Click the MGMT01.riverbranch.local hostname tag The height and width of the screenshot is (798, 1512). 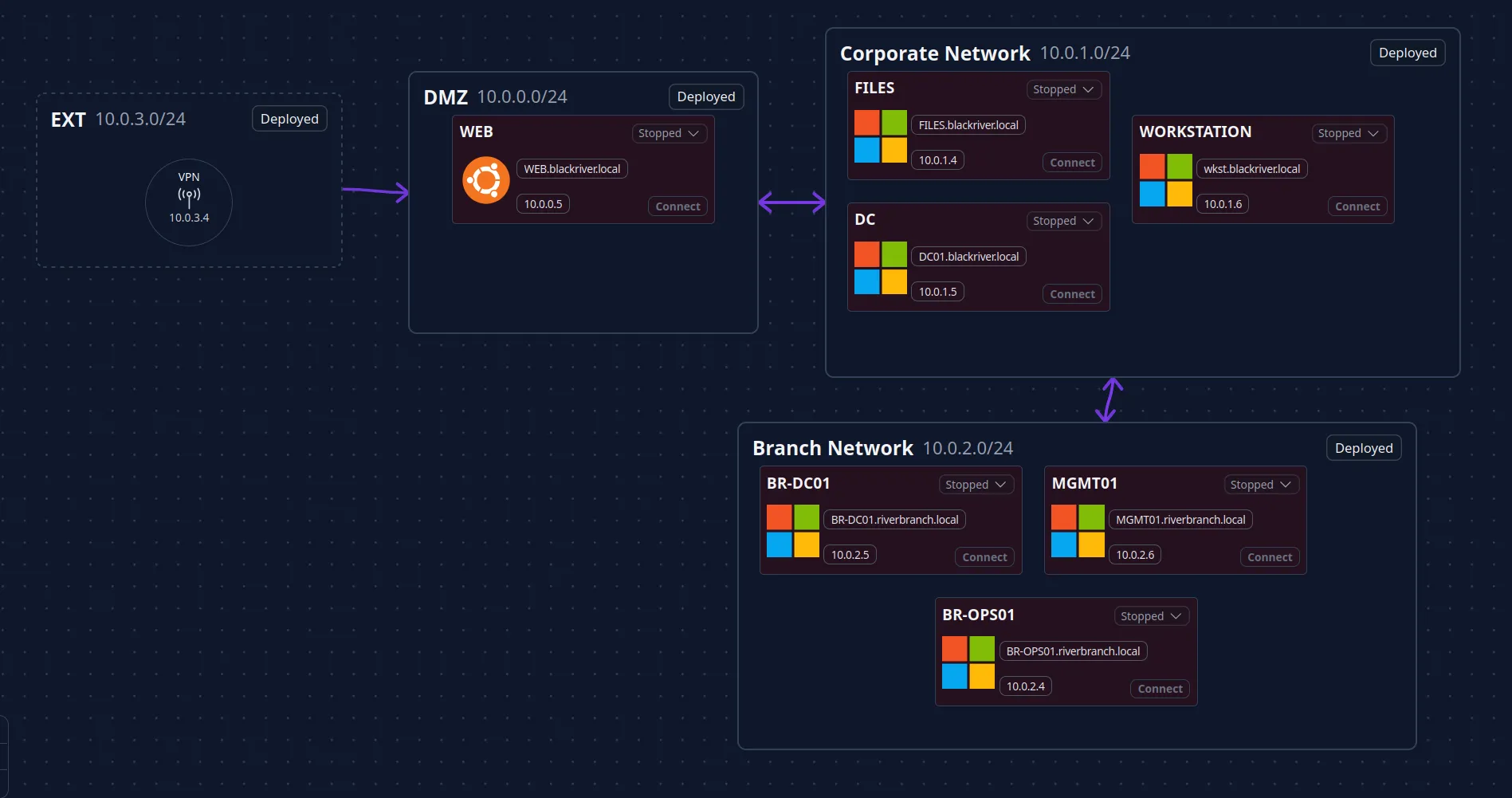point(1180,520)
